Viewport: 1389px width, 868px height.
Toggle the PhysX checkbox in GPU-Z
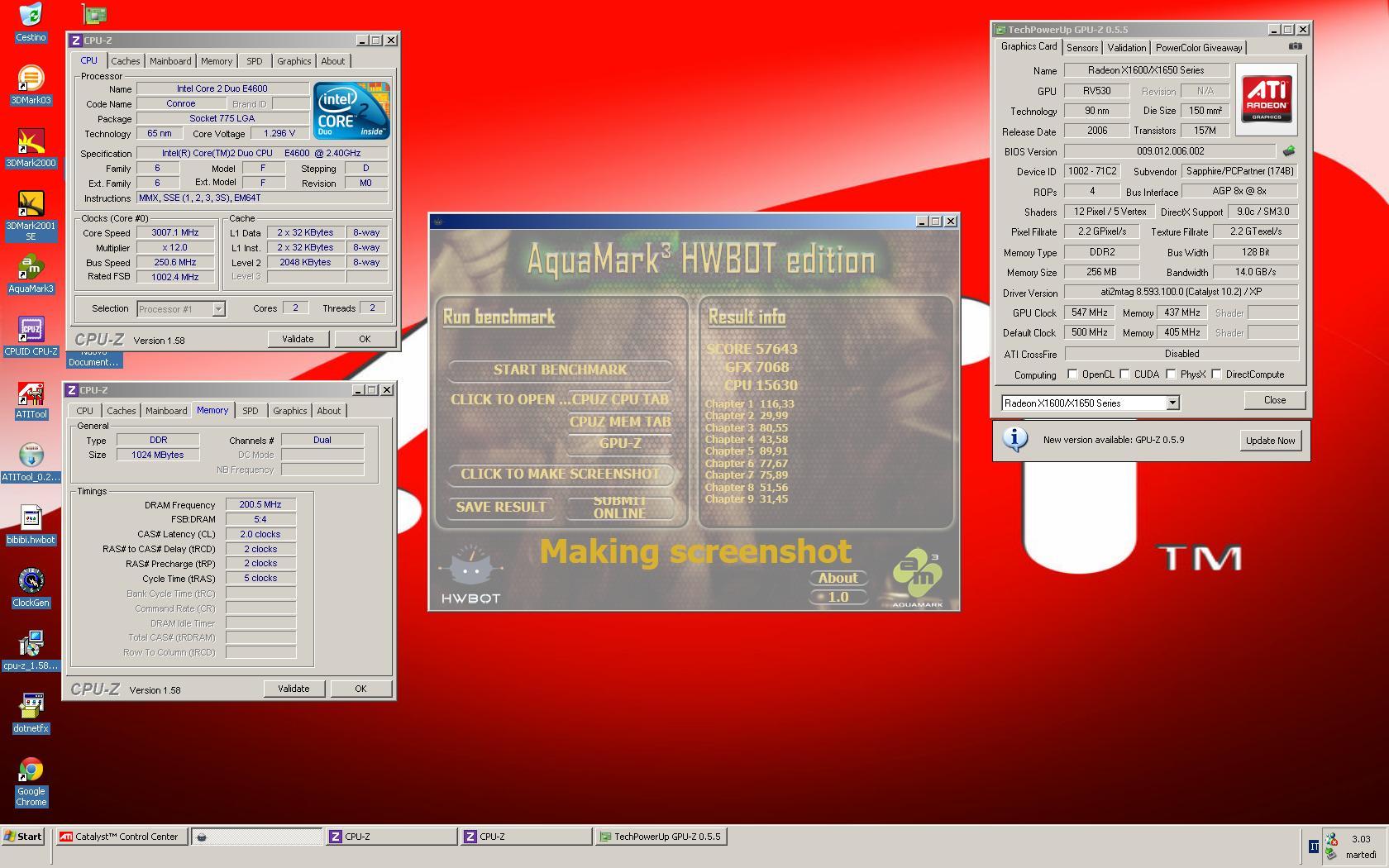pos(1171,374)
